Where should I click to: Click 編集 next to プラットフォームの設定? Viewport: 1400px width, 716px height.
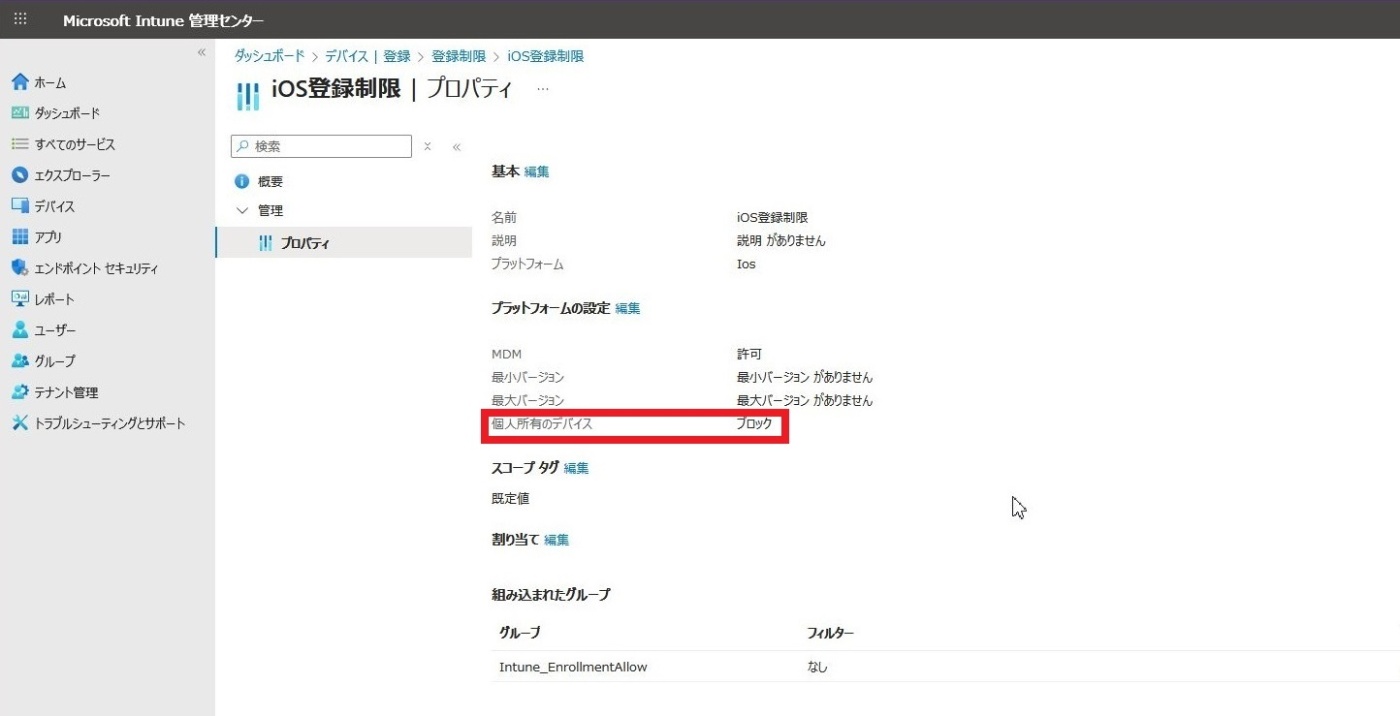[x=628, y=308]
